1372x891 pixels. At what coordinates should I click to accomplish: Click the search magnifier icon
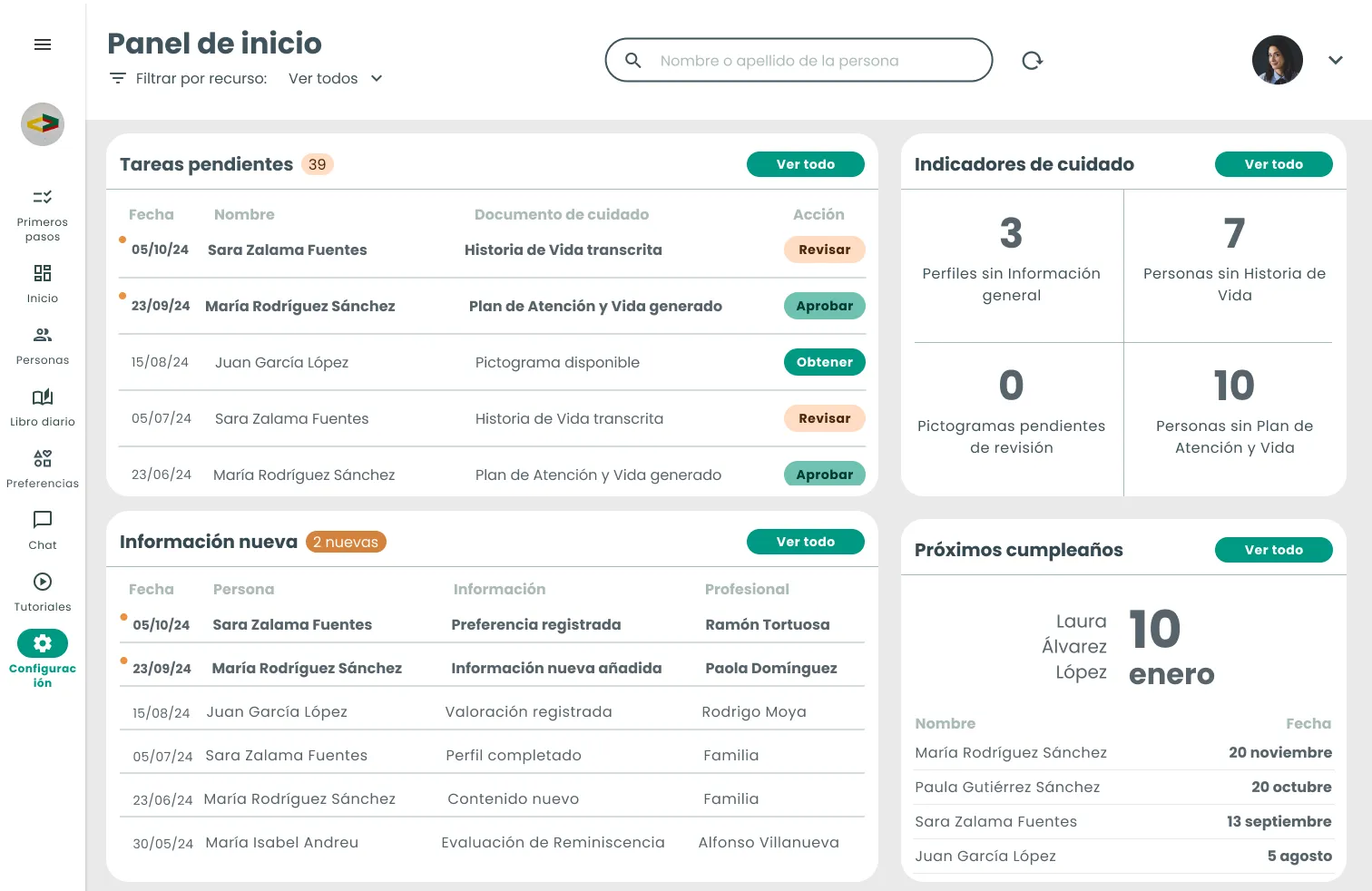pos(633,60)
